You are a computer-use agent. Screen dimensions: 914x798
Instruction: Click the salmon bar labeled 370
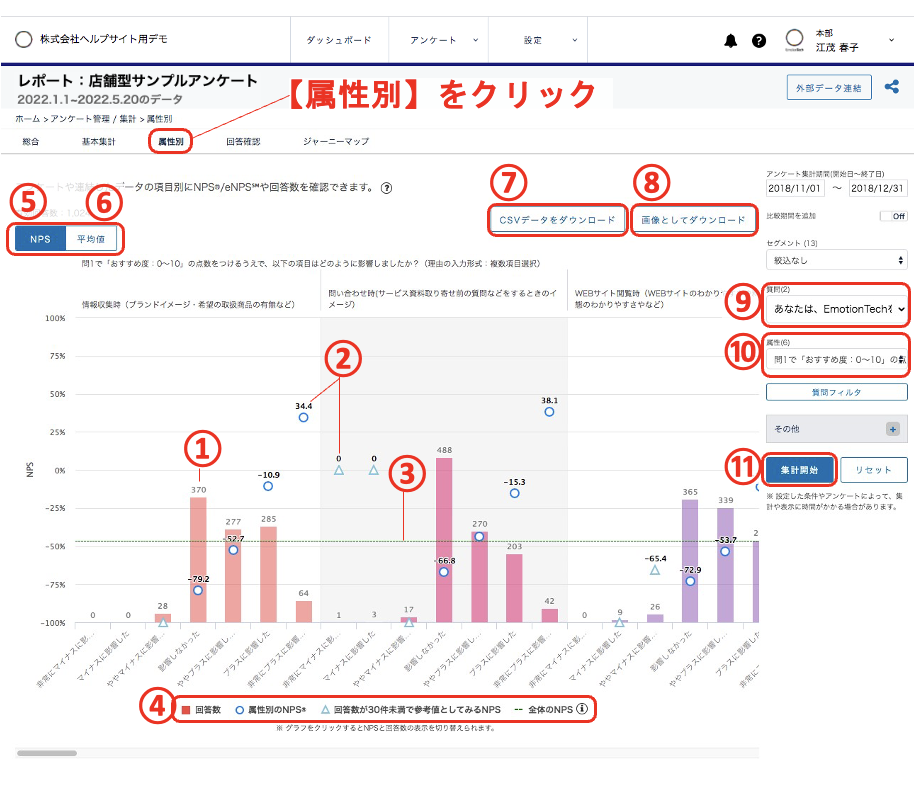click(x=198, y=560)
